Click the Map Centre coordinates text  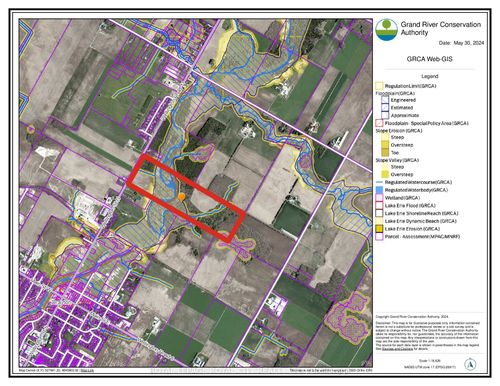click(x=49, y=370)
